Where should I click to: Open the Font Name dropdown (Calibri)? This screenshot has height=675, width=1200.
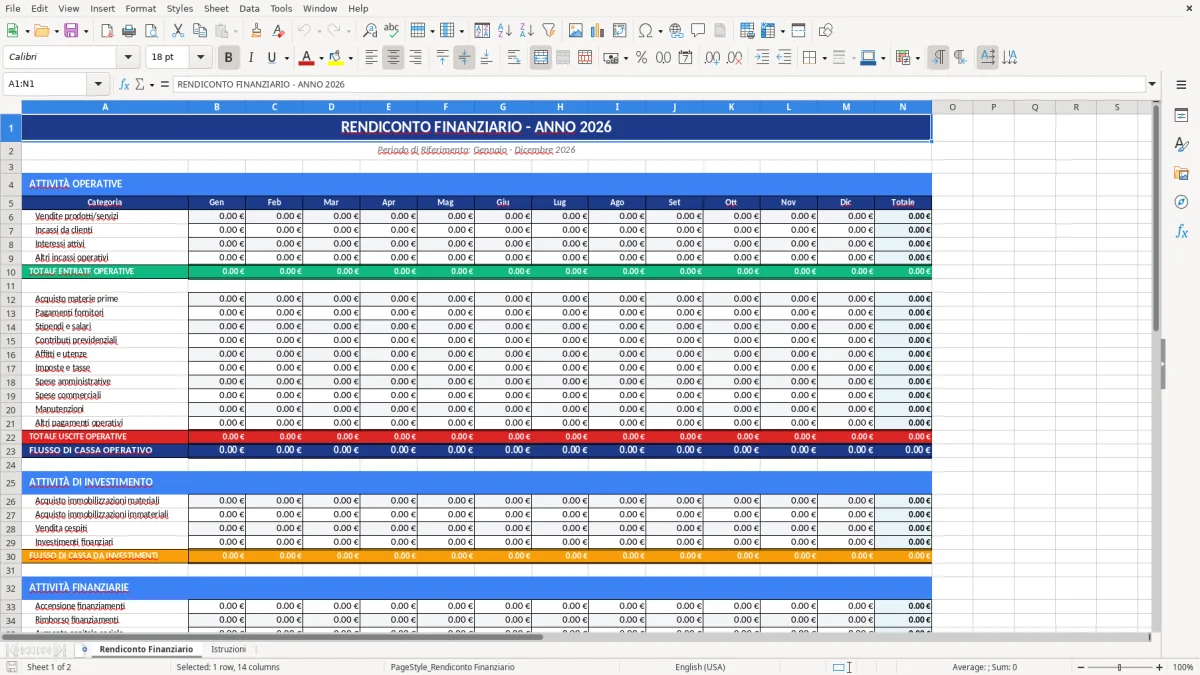(x=127, y=58)
